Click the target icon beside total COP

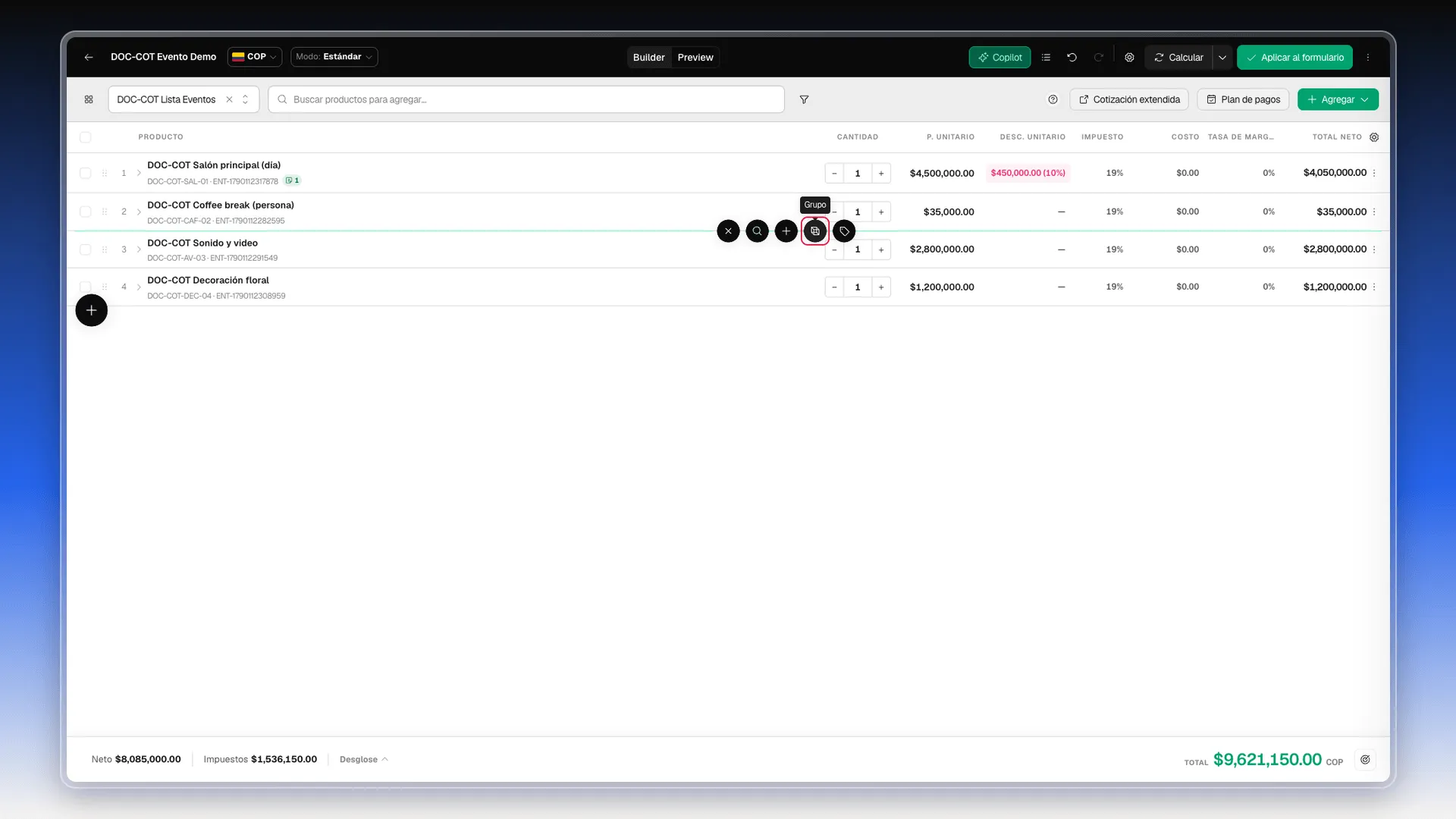(x=1365, y=760)
